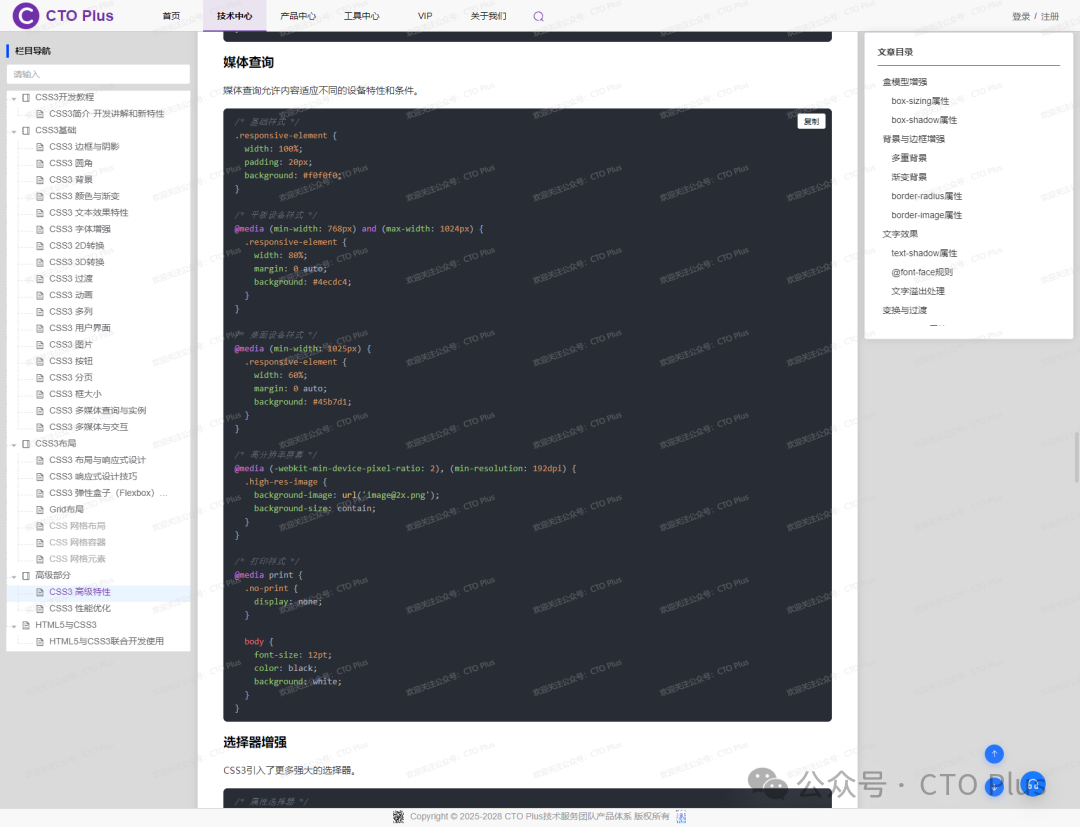Open CSS3 颜色与渐变 article
Image resolution: width=1080 pixels, height=827 pixels.
pyautogui.click(x=84, y=196)
